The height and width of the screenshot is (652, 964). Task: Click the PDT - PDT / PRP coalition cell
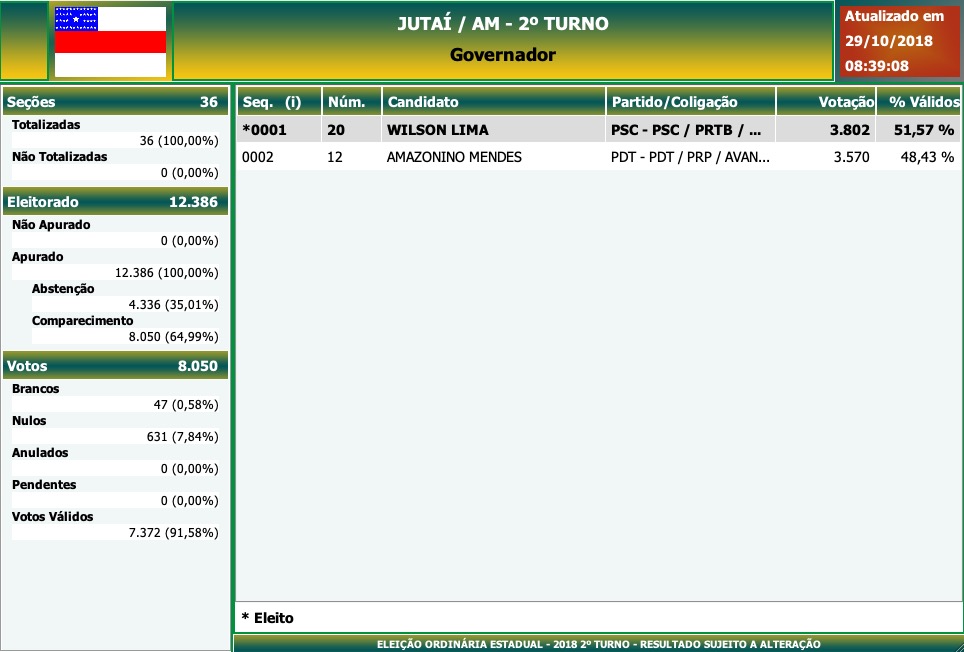[x=689, y=157]
